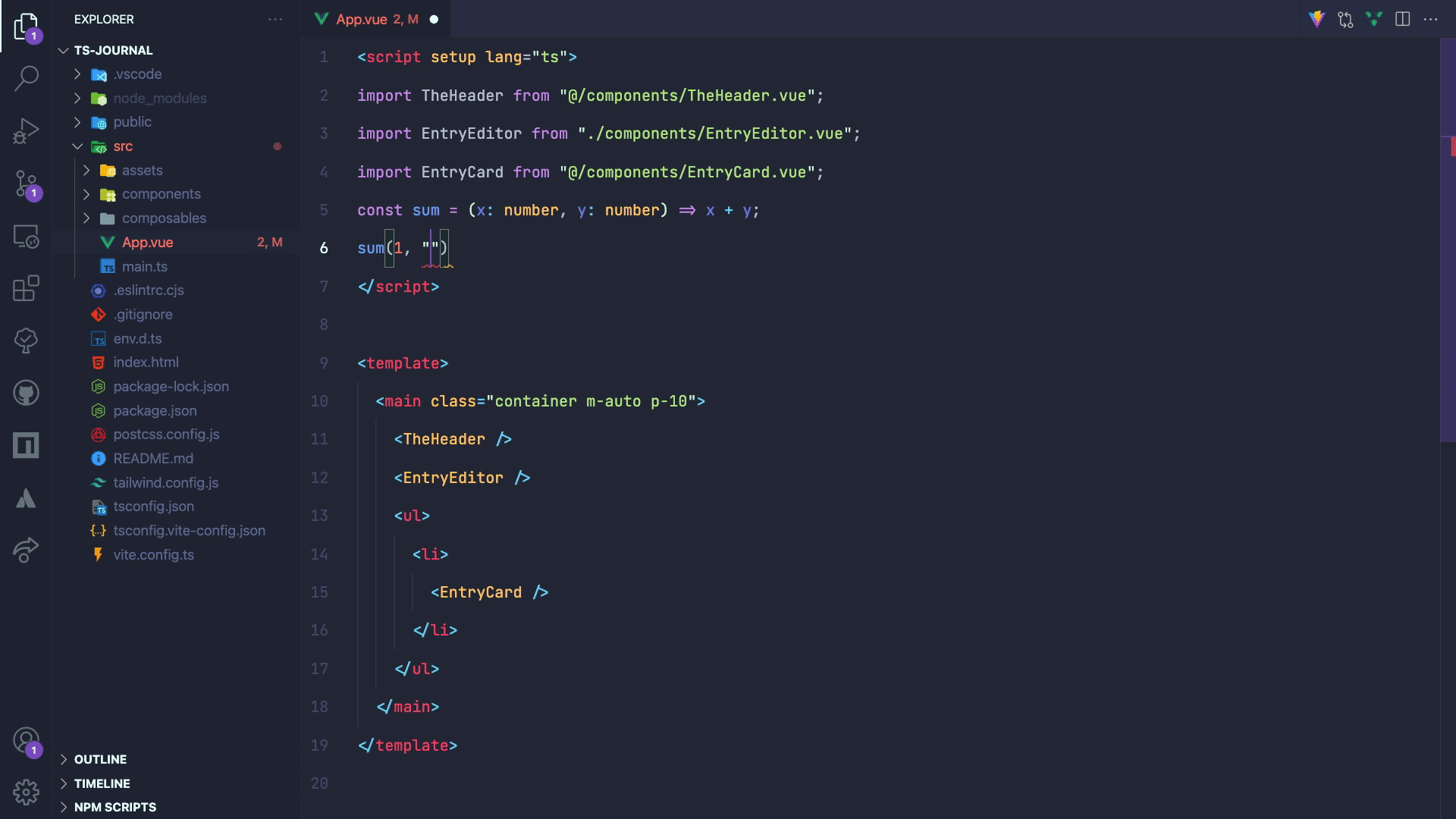The height and width of the screenshot is (819, 1456).
Task: Expand the composables folder
Action: point(86,218)
